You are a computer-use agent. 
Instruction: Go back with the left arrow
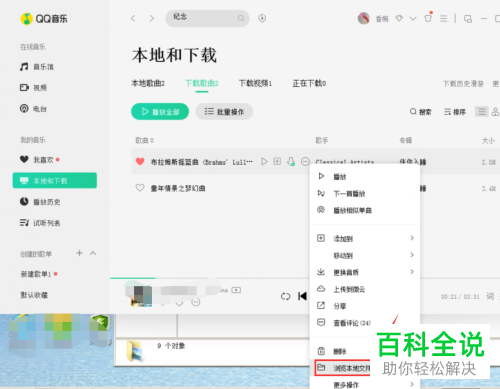133,18
